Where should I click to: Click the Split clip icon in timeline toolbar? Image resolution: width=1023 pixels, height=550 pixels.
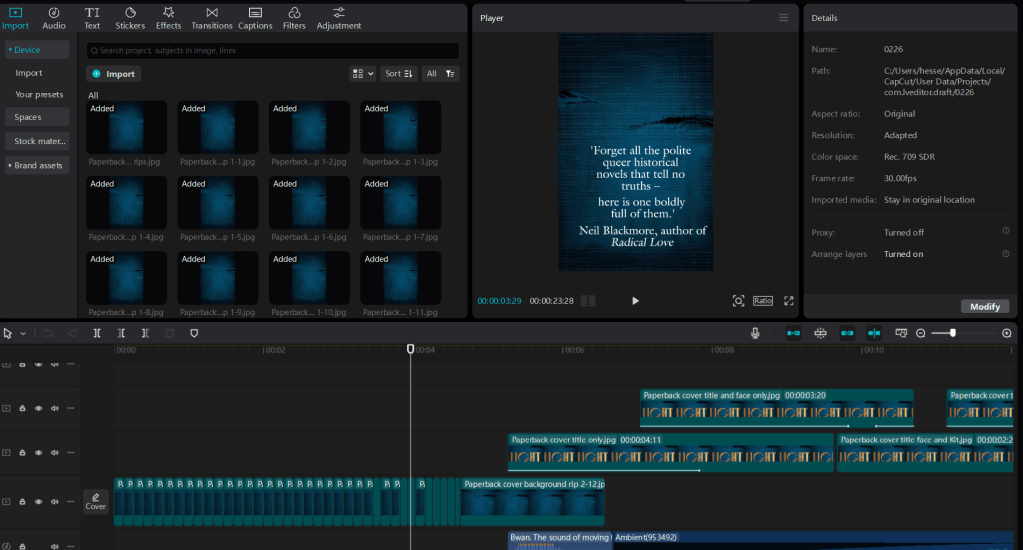97,333
